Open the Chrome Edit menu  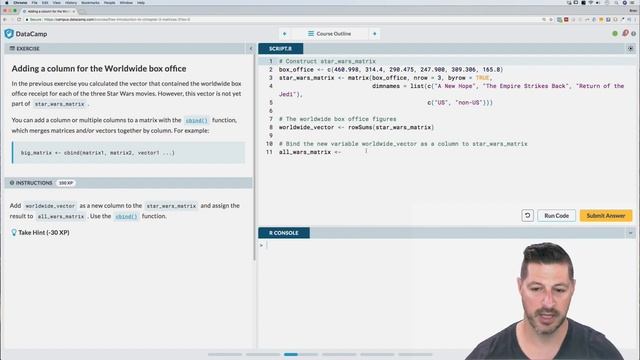coord(45,2)
